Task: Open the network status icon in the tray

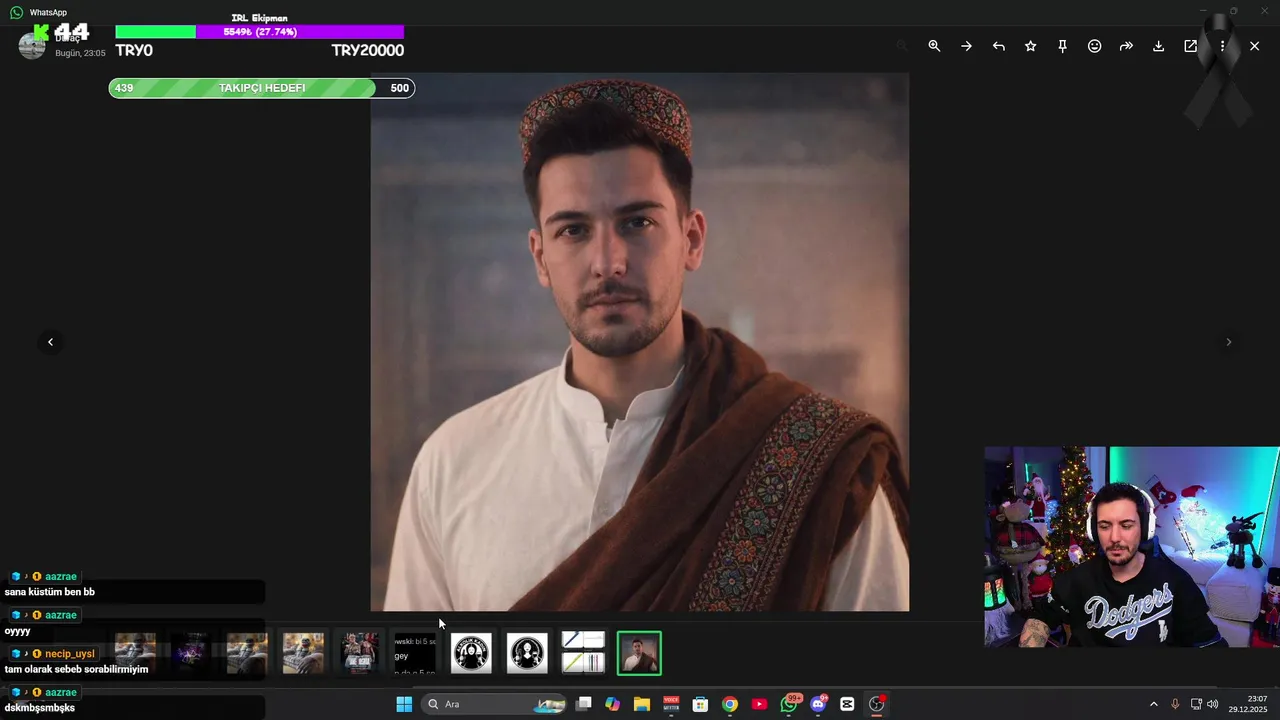Action: point(1196,704)
